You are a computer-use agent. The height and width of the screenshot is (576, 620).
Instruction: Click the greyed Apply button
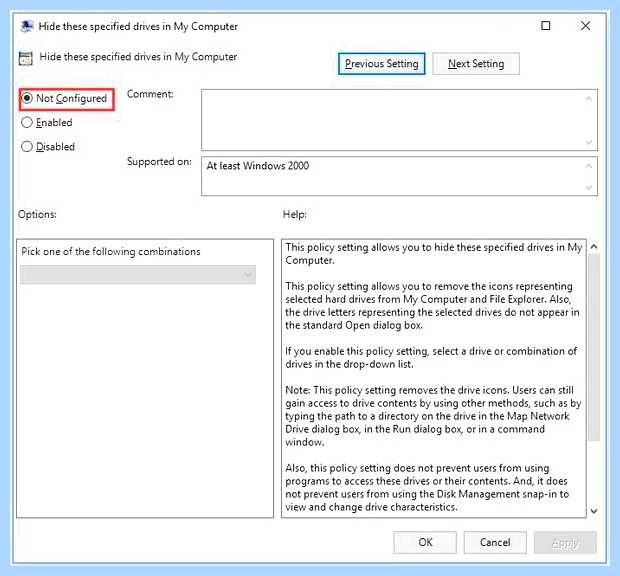coord(565,542)
